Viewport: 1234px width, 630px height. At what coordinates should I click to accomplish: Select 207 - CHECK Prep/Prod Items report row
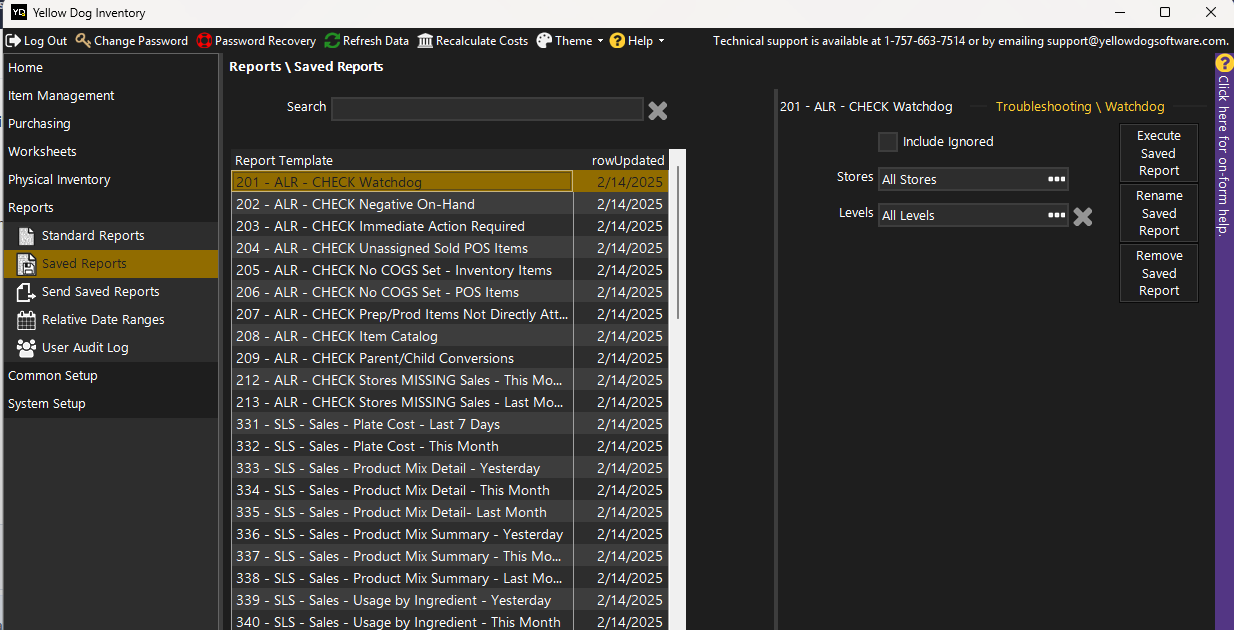click(449, 314)
